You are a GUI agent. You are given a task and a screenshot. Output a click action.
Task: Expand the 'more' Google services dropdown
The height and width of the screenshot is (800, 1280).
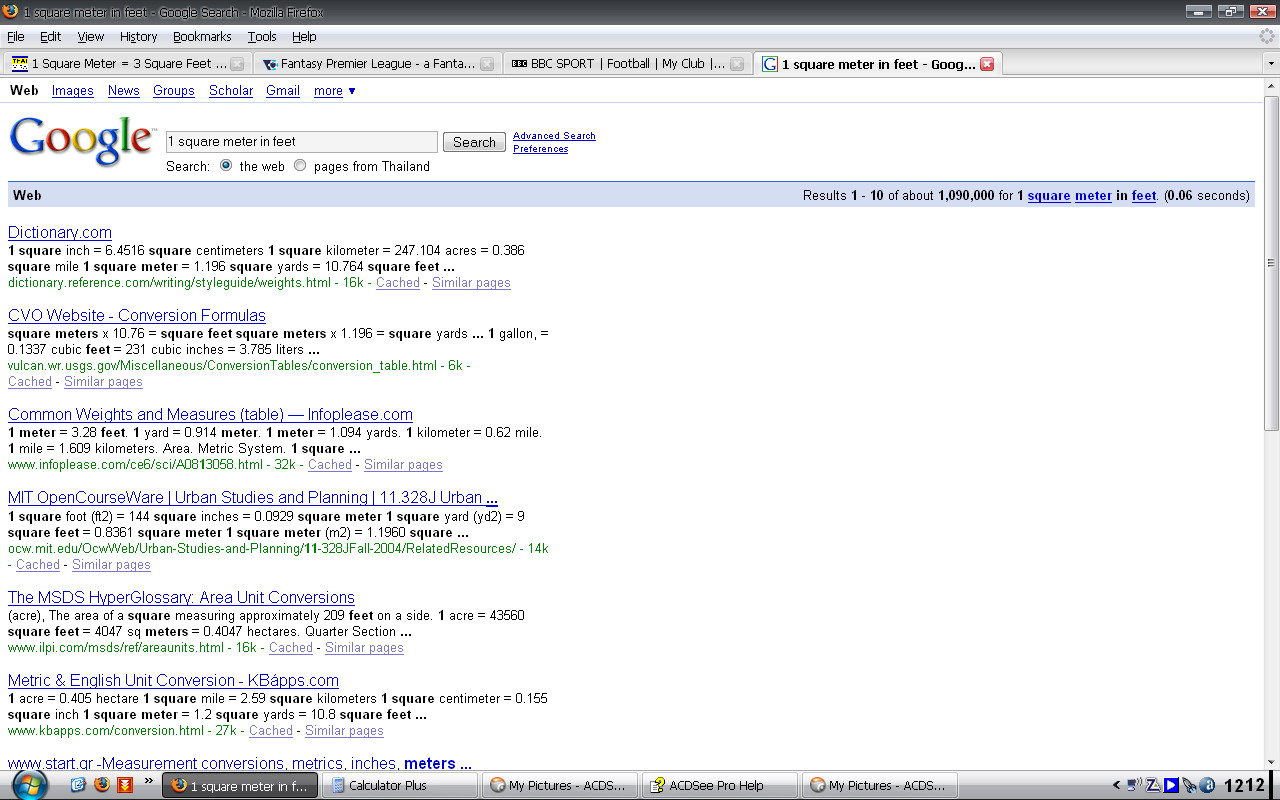pyautogui.click(x=334, y=91)
